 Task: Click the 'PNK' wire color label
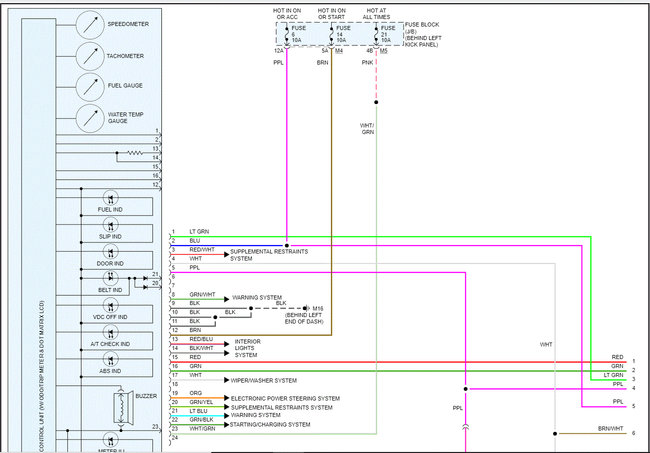(367, 63)
